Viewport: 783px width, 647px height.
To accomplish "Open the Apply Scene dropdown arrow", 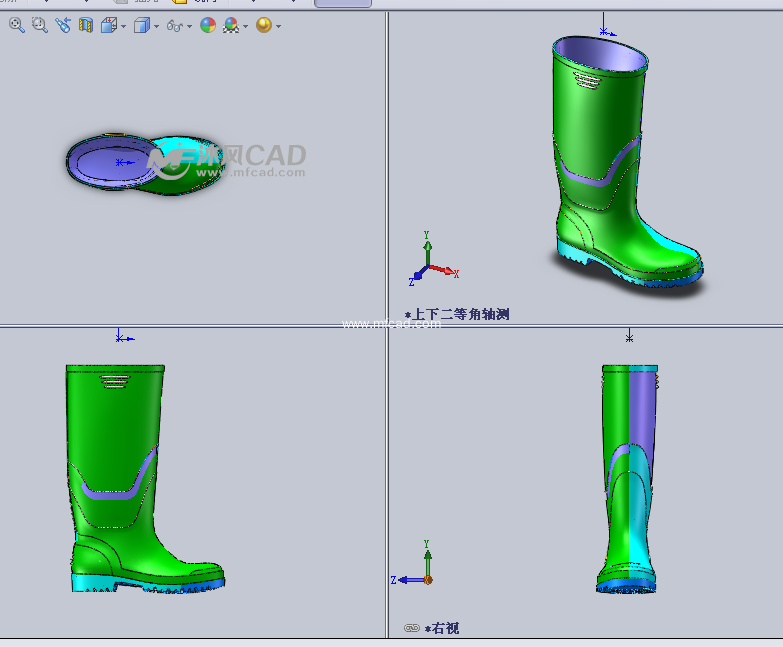I will point(246,26).
